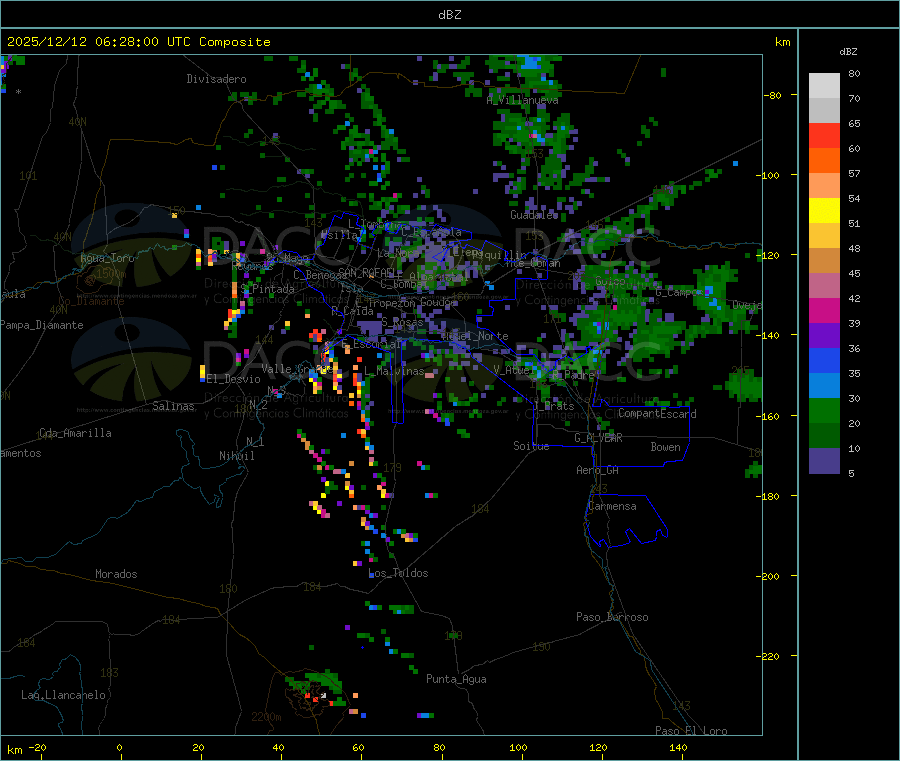Click the timestamp '2025/12/12 06:28:00 UTC Composite'

pyautogui.click(x=138, y=42)
